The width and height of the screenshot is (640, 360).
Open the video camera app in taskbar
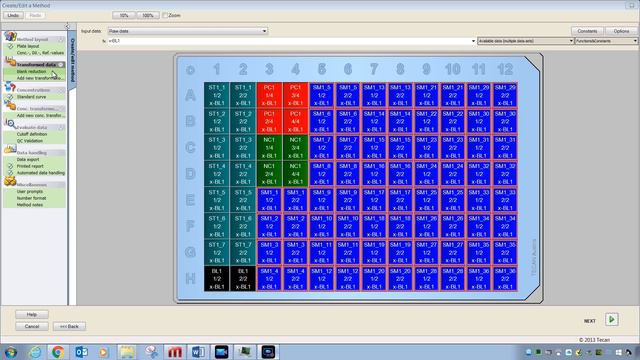point(221,352)
